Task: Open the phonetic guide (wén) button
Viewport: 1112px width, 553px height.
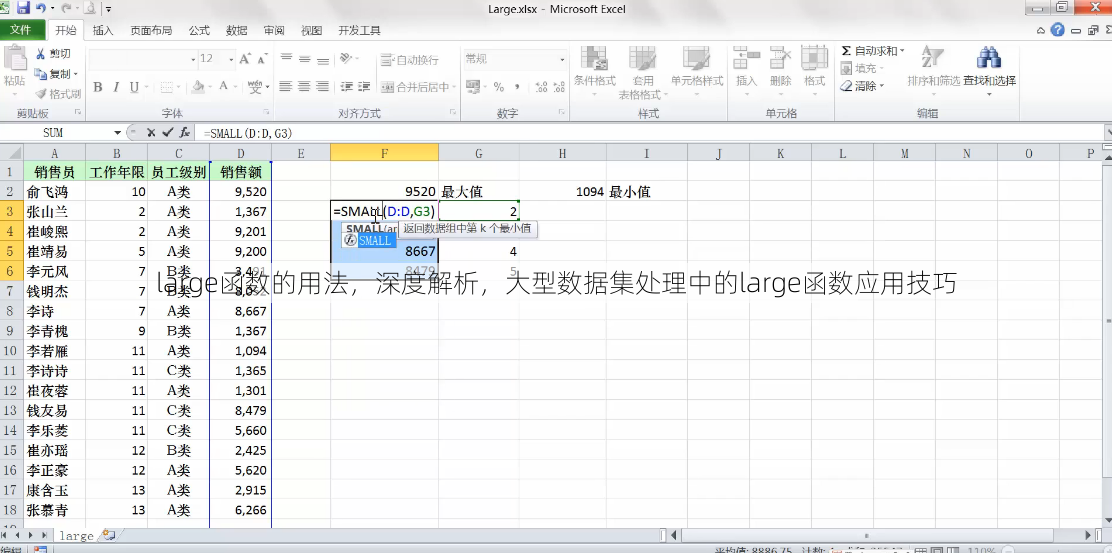Action: [x=255, y=87]
